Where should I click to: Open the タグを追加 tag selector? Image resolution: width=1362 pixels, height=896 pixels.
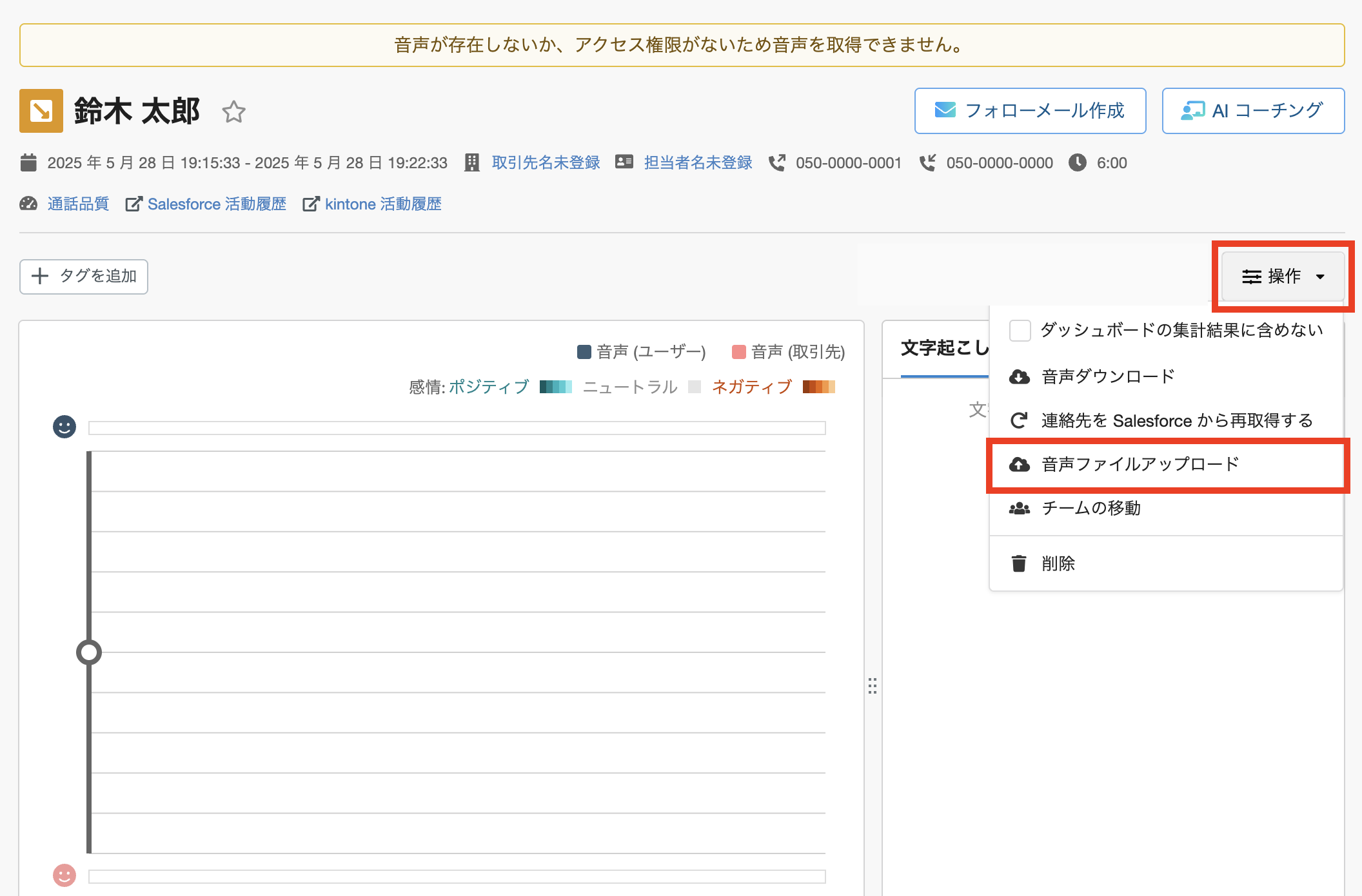coord(84,277)
